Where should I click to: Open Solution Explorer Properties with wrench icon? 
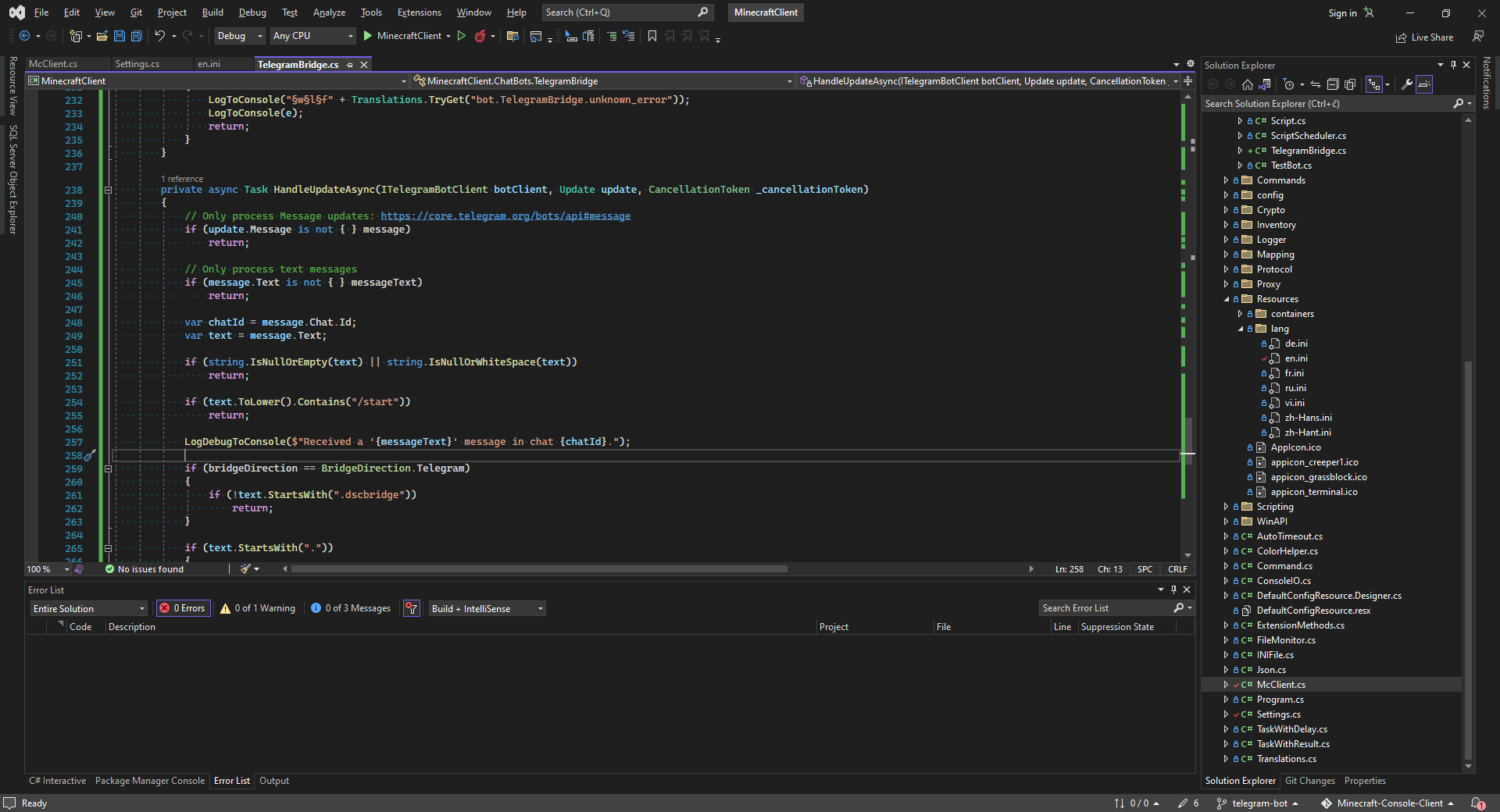pyautogui.click(x=1406, y=84)
